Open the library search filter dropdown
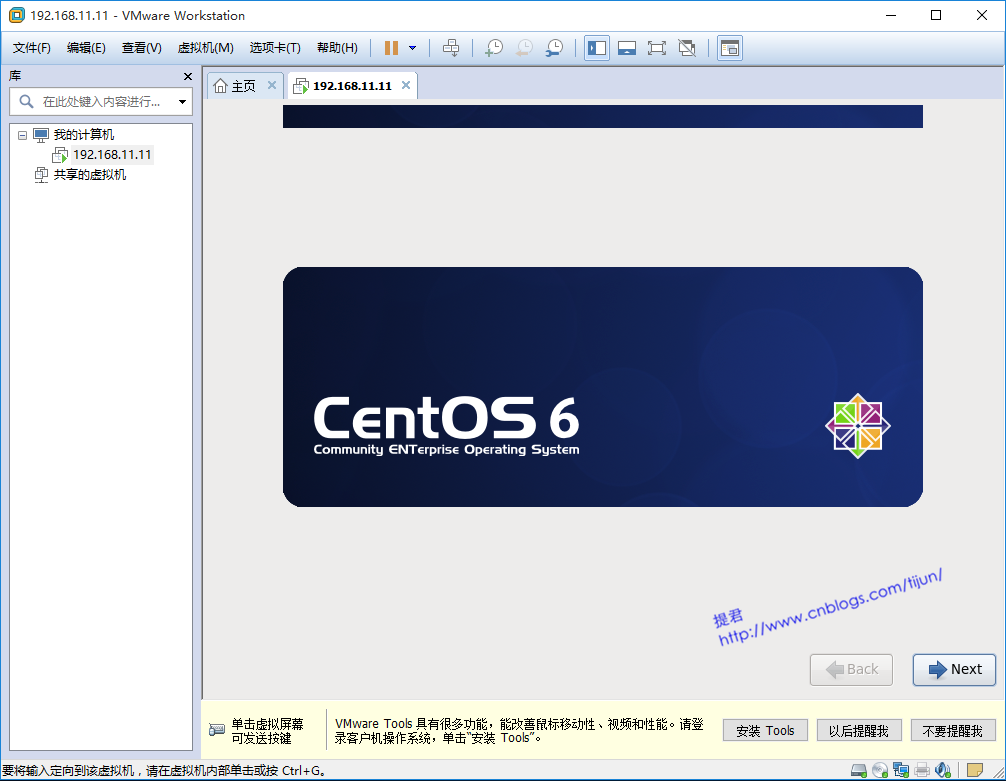 [182, 102]
